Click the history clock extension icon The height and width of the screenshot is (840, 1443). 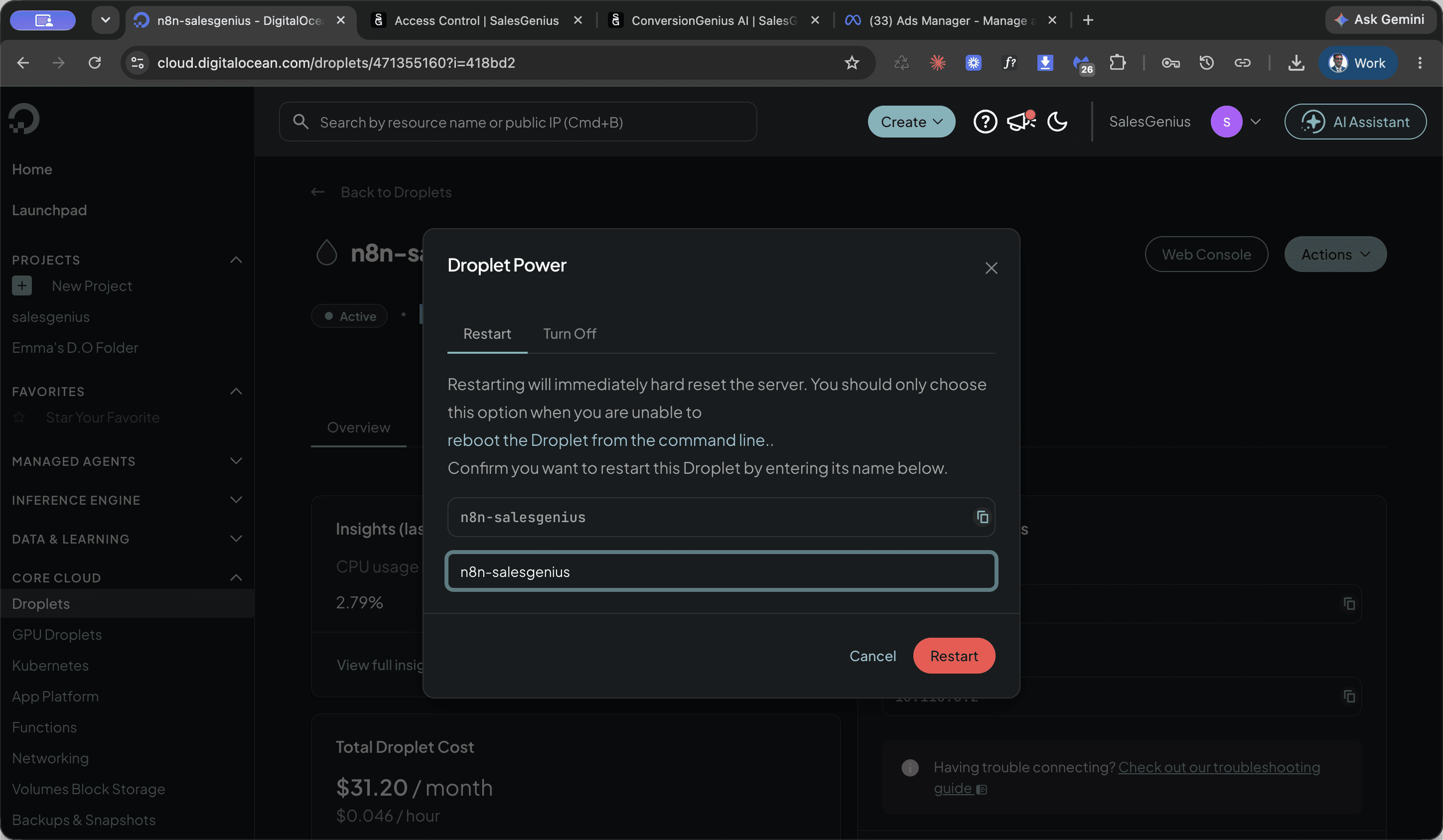pos(1206,62)
